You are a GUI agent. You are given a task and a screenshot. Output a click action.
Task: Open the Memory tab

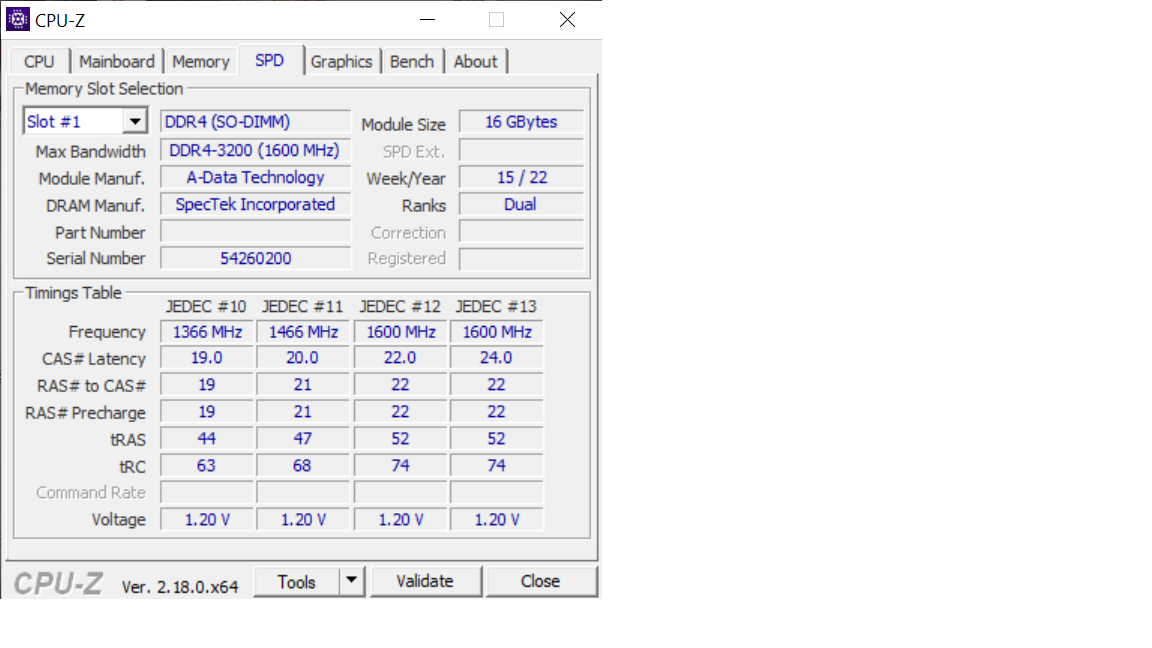201,62
